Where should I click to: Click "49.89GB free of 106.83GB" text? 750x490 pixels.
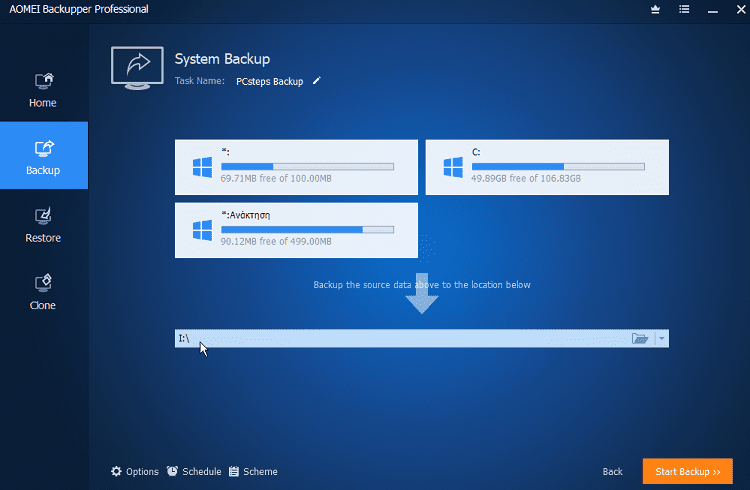[526, 178]
